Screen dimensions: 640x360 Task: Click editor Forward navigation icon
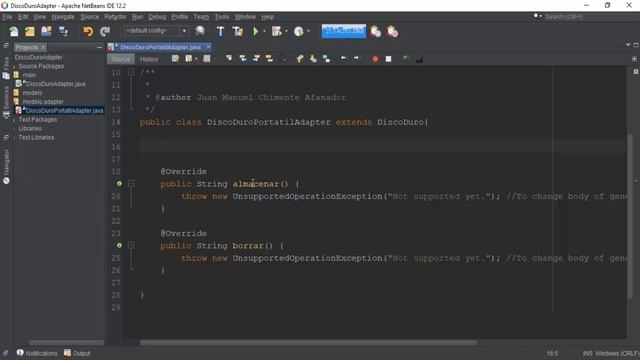[x=207, y=59]
